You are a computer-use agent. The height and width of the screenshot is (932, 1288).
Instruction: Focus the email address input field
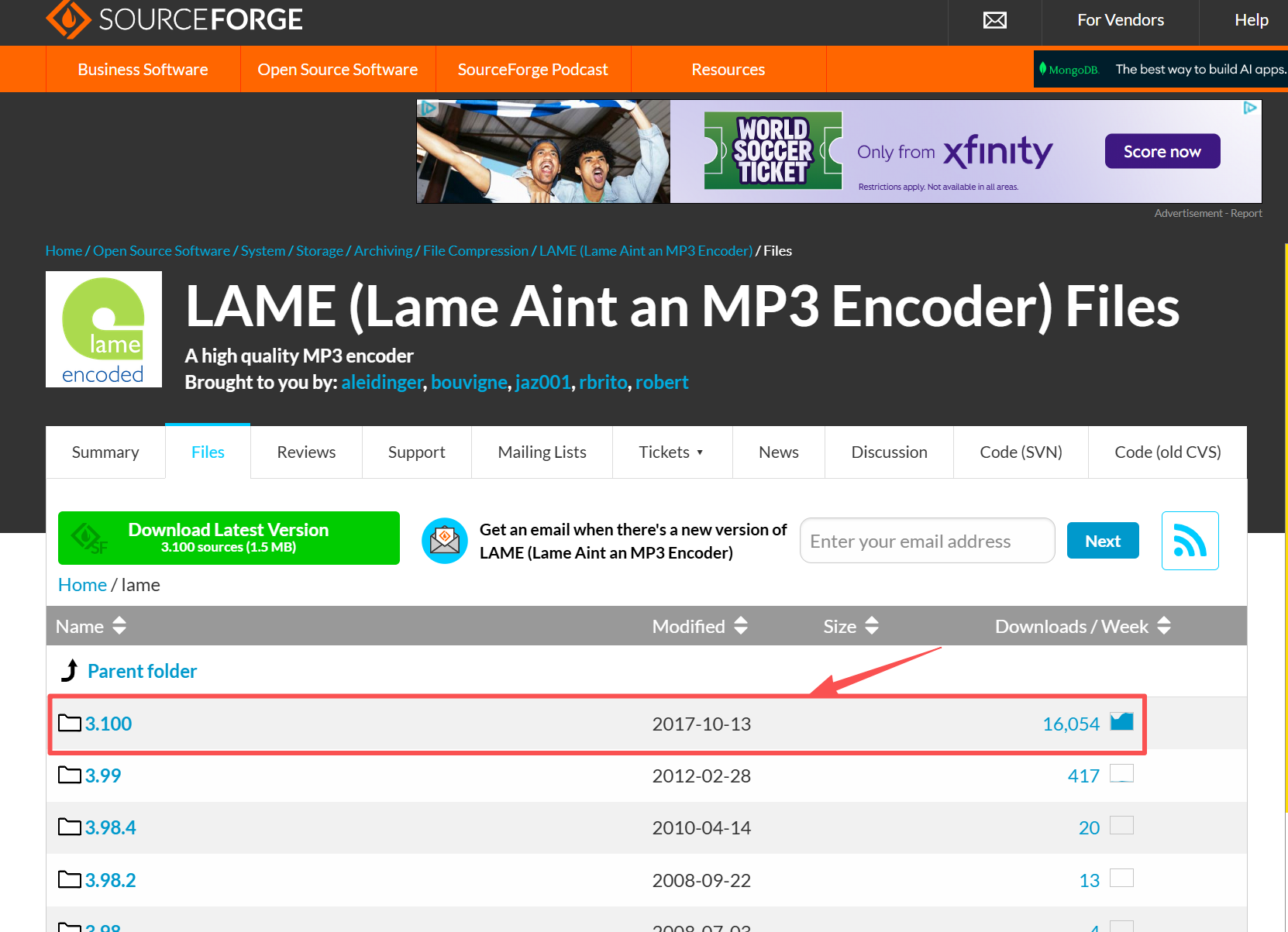point(927,541)
